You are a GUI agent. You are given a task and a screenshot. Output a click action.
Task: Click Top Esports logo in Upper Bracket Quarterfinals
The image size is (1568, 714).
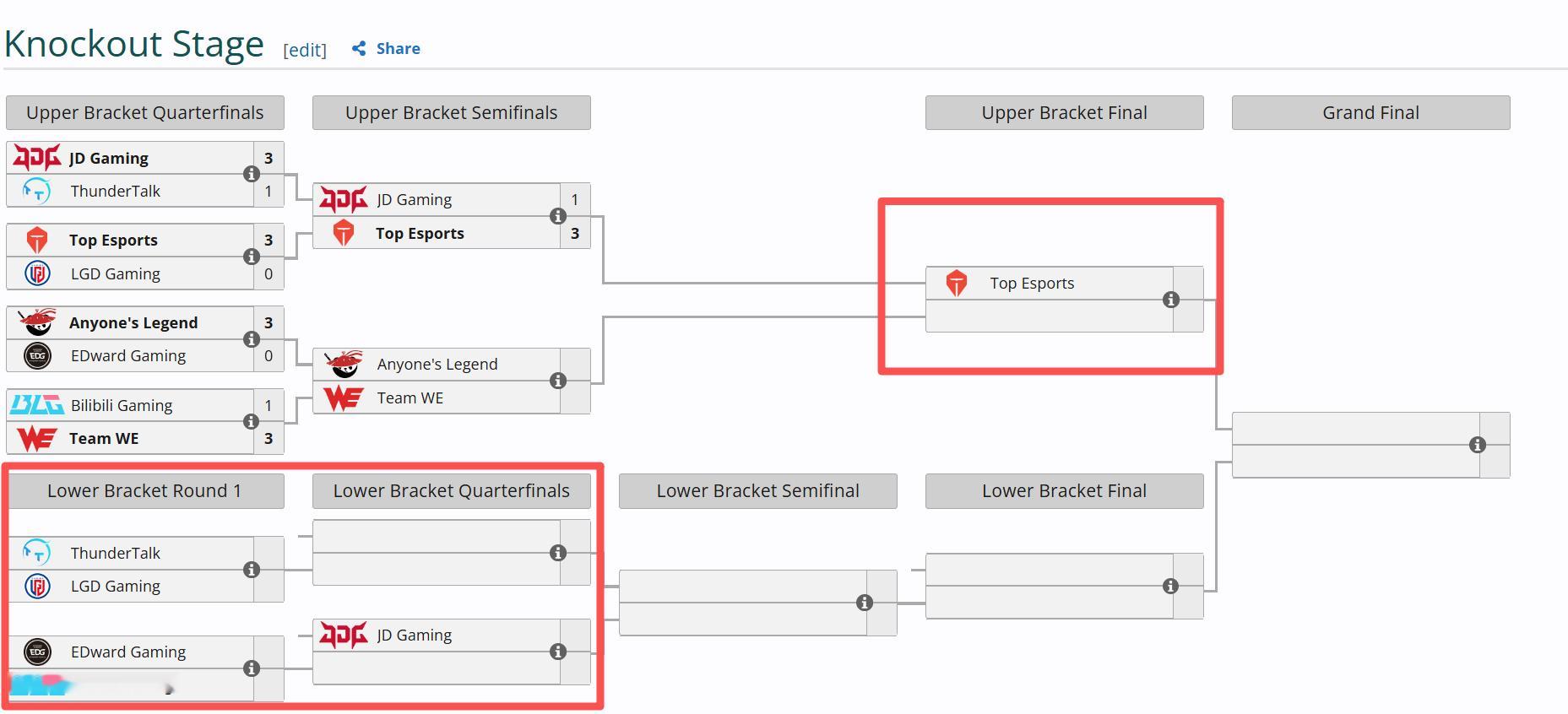(x=37, y=241)
